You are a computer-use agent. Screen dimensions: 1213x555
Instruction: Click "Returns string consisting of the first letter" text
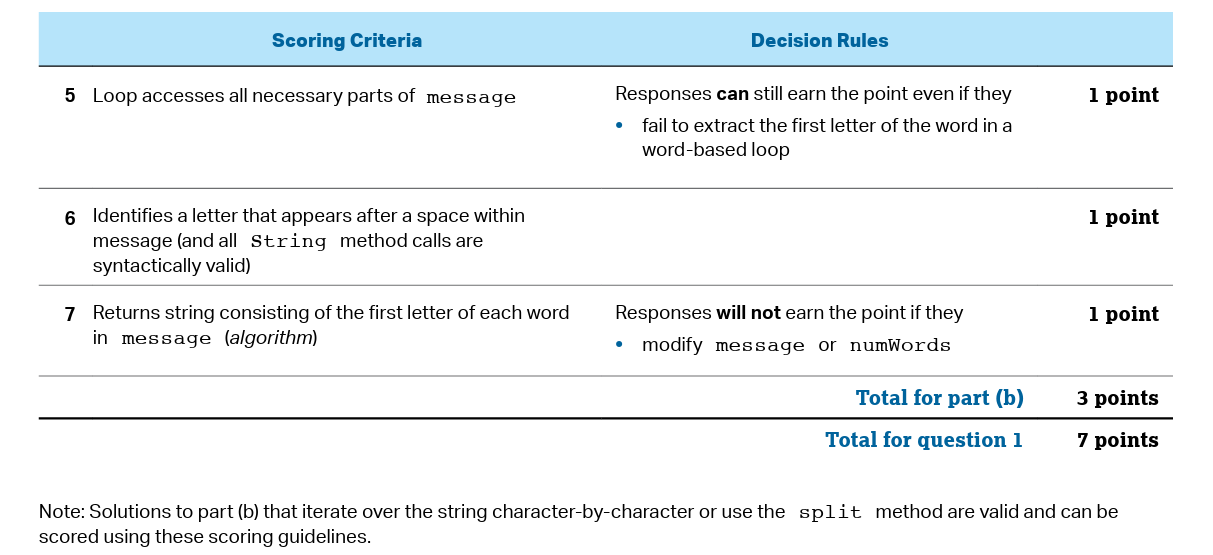[x=330, y=313]
